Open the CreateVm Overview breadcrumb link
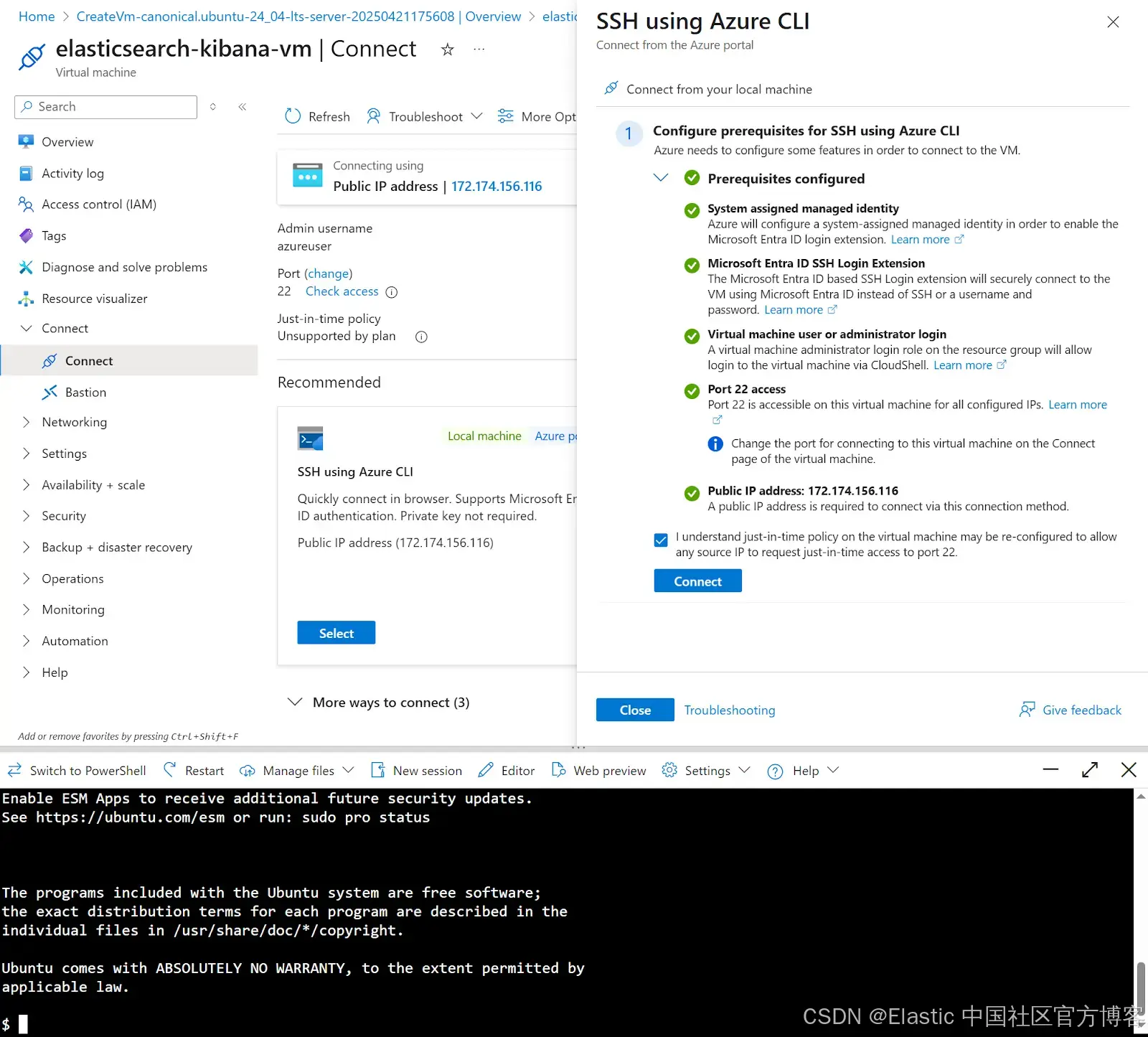Image resolution: width=1148 pixels, height=1037 pixels. (x=299, y=17)
